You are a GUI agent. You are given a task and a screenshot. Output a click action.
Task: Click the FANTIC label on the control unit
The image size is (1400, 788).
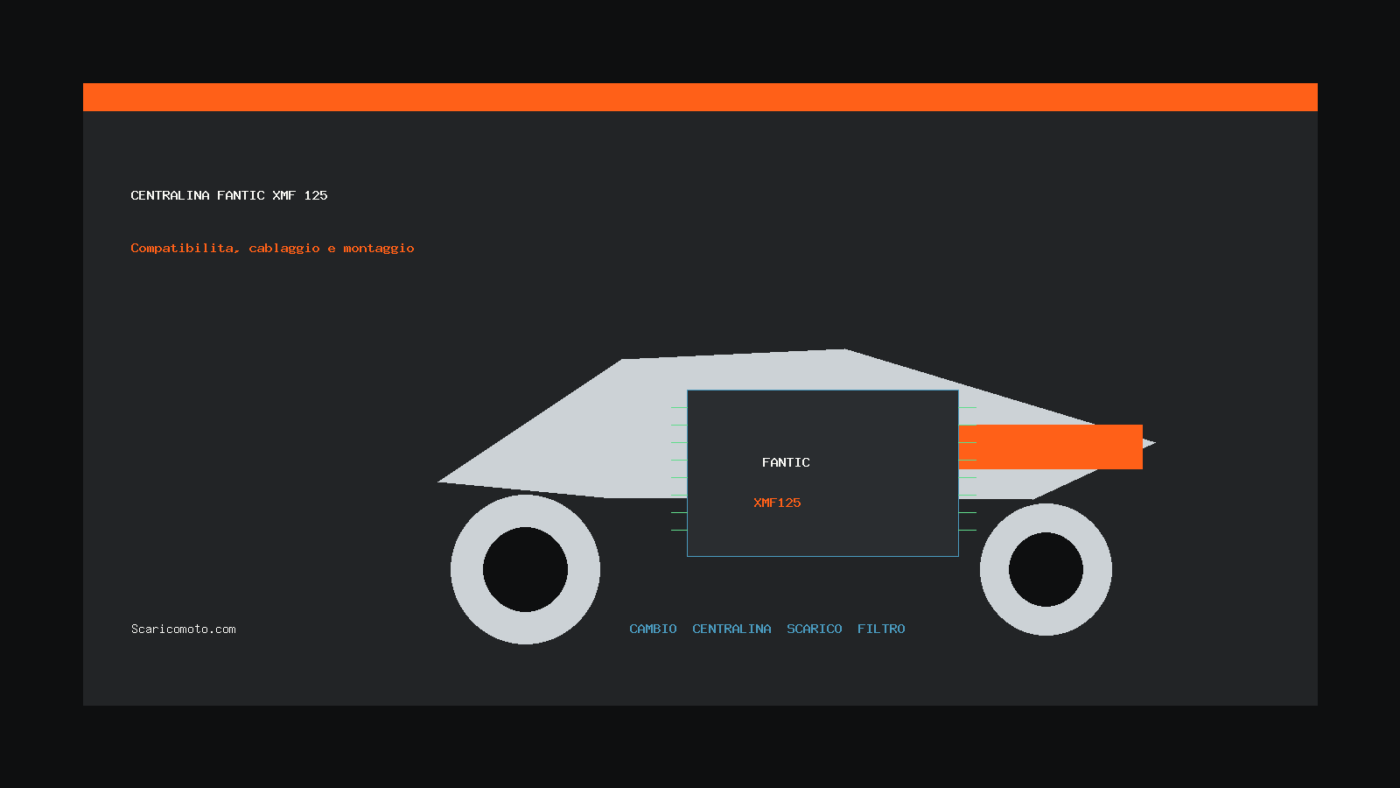coord(786,462)
